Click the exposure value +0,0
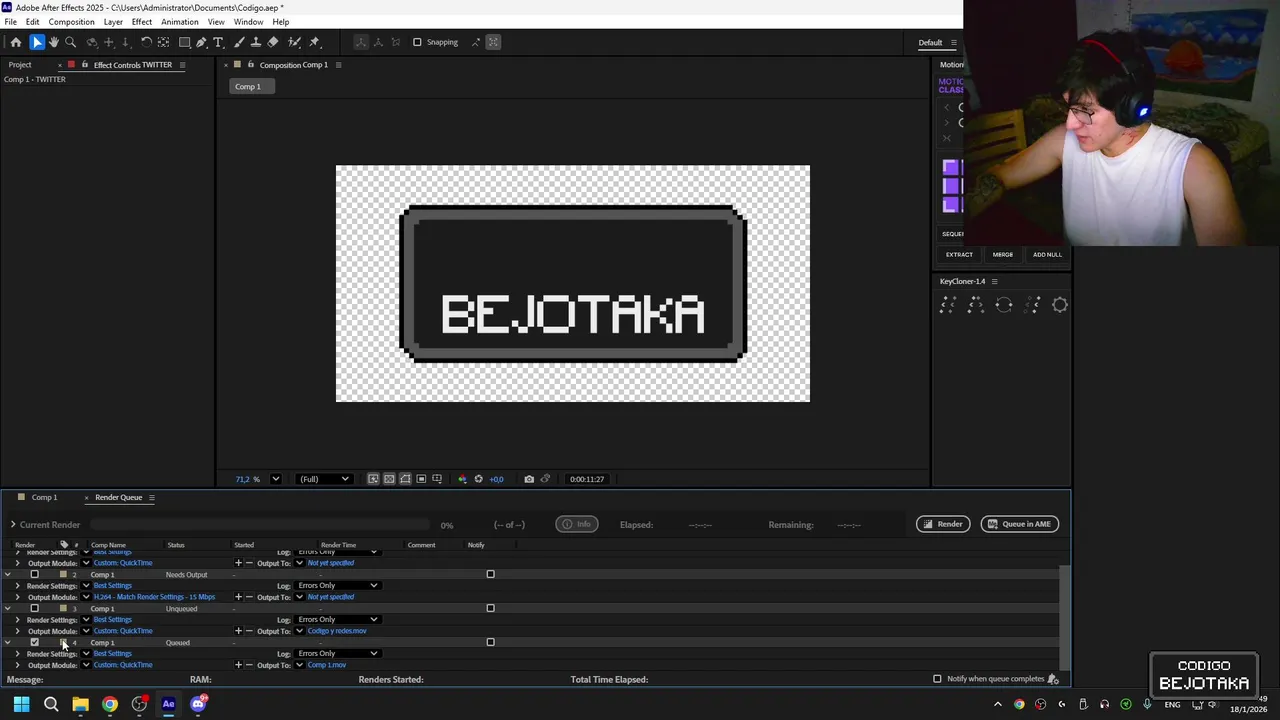The image size is (1280, 720). (496, 479)
